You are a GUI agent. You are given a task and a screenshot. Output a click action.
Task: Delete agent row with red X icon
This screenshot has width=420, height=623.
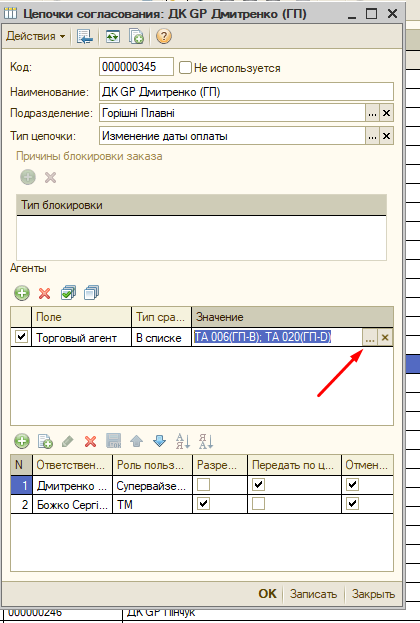pos(45,293)
